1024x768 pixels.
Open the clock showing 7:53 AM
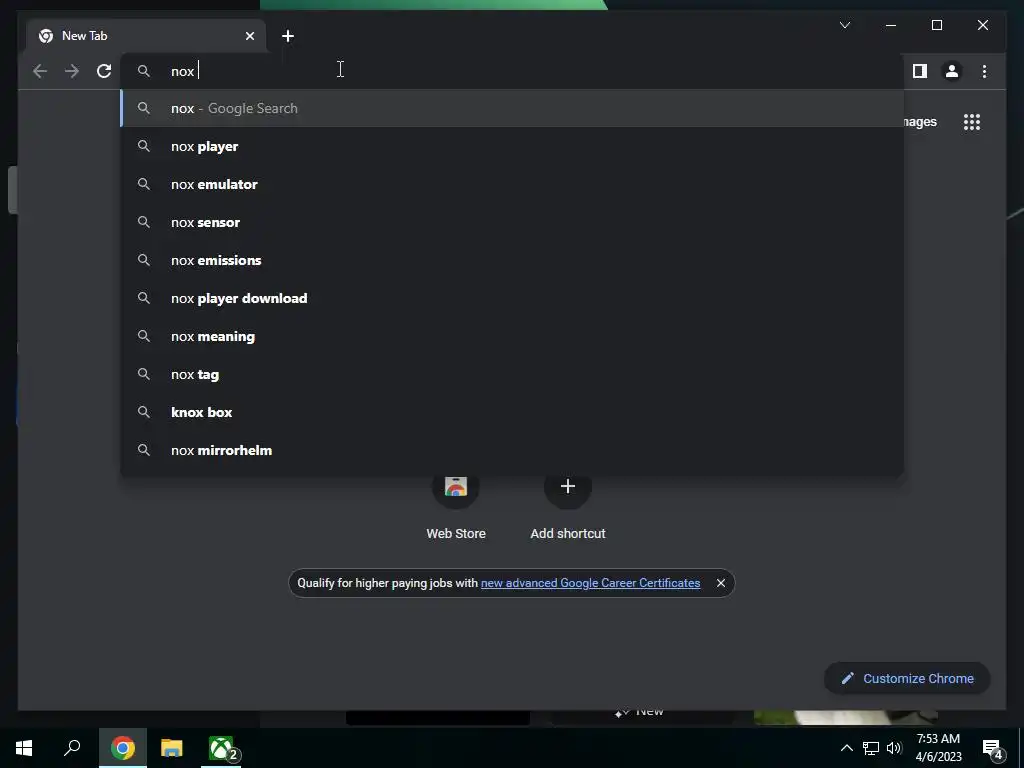point(938,748)
